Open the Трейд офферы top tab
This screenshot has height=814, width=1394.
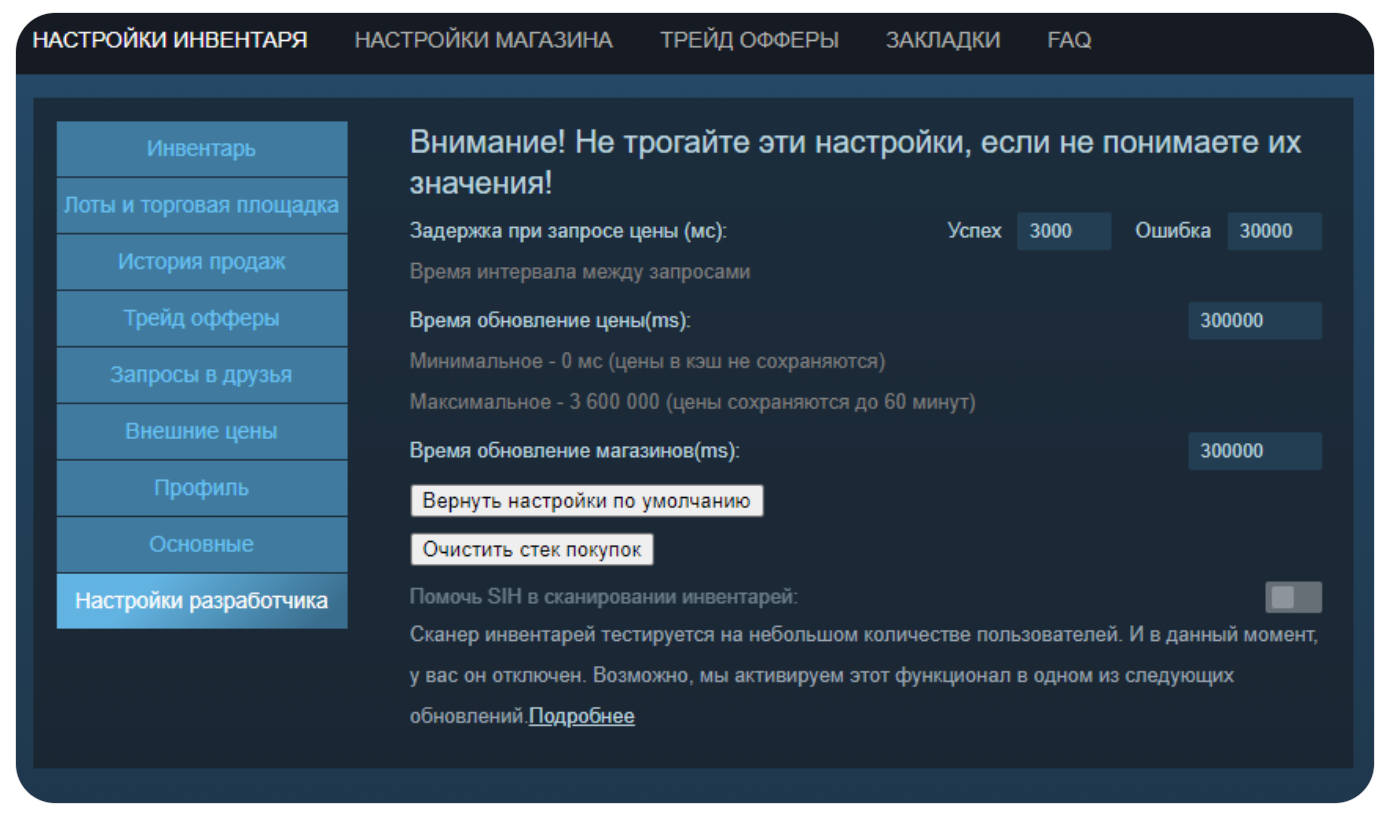click(x=749, y=41)
